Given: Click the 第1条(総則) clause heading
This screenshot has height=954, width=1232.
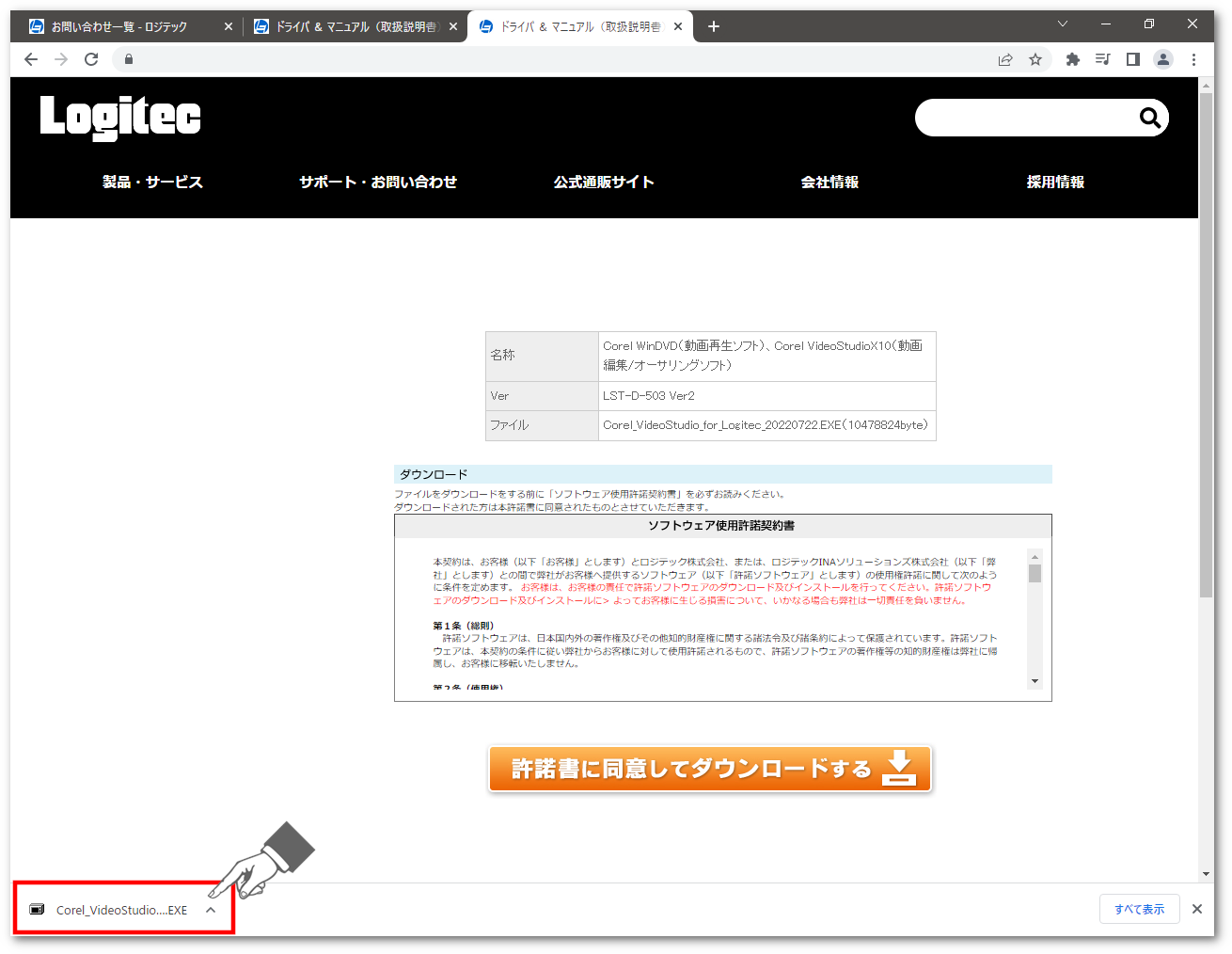Looking at the screenshot, I should 464,626.
